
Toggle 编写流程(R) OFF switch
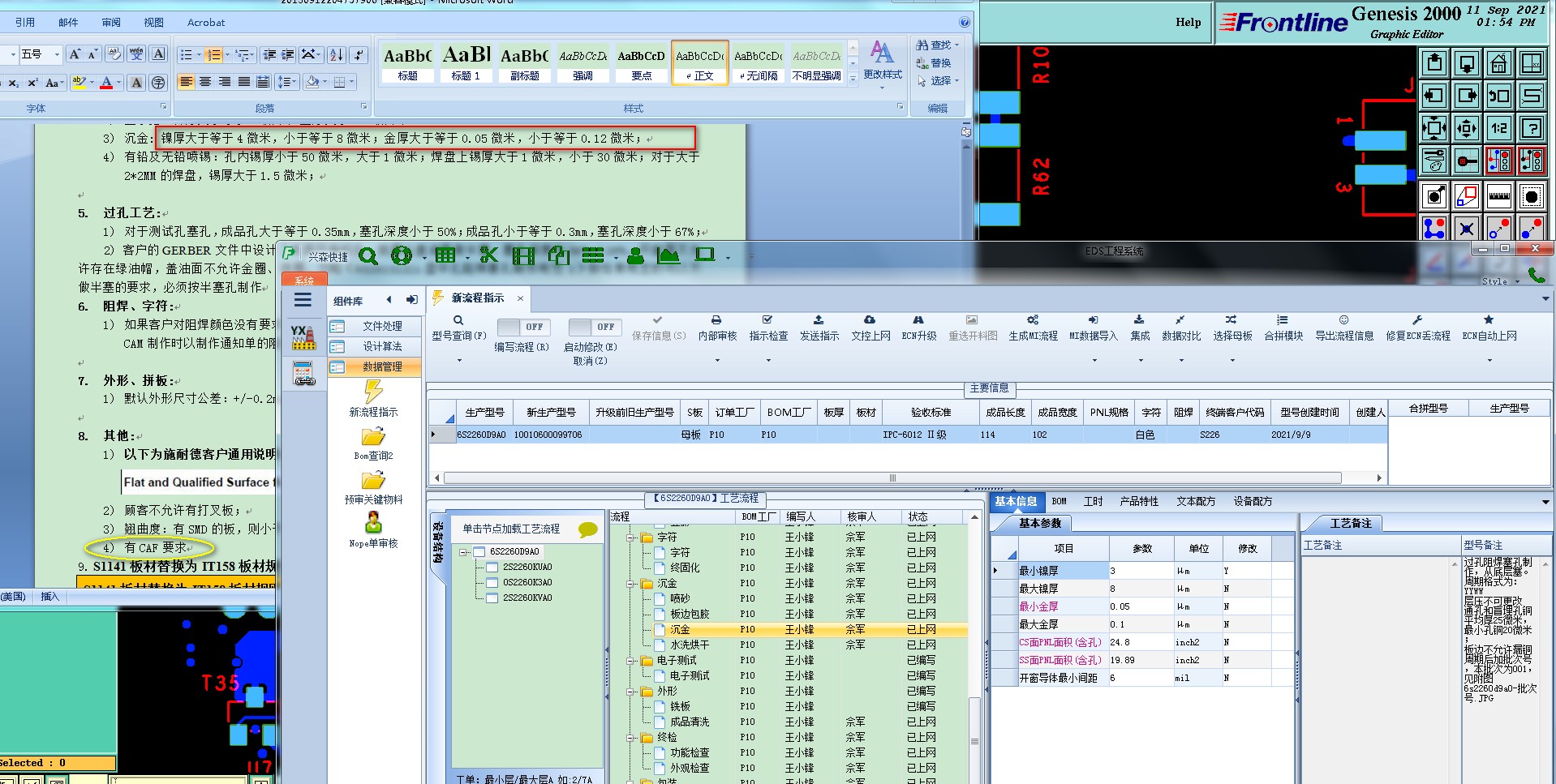523,327
